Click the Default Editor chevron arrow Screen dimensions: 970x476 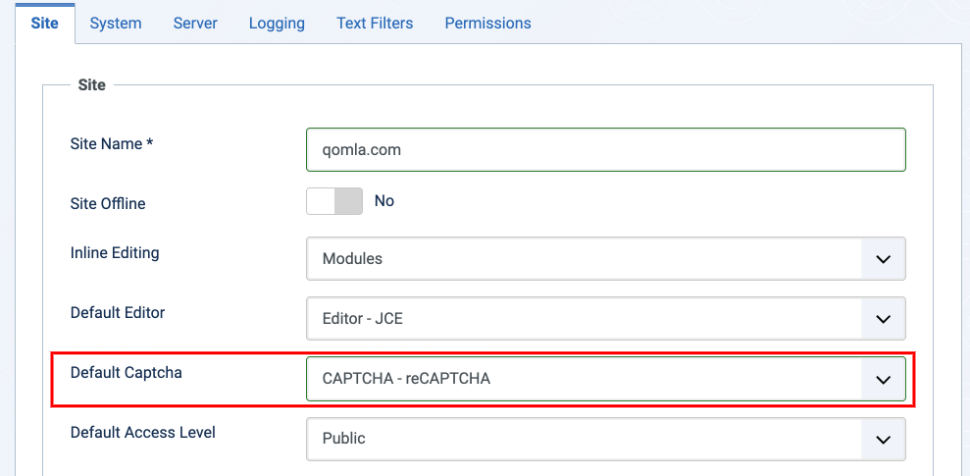click(883, 319)
